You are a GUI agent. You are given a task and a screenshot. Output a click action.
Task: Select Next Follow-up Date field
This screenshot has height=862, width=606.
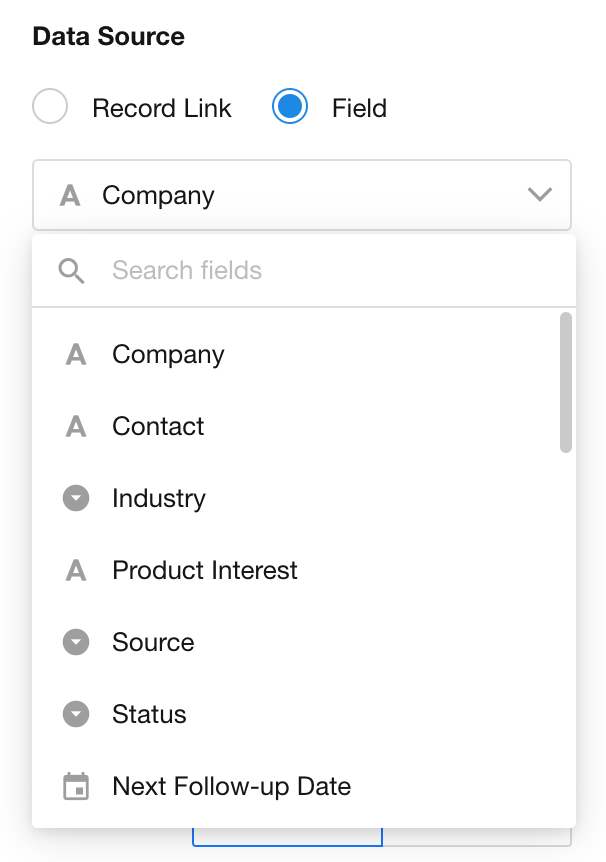(x=231, y=787)
